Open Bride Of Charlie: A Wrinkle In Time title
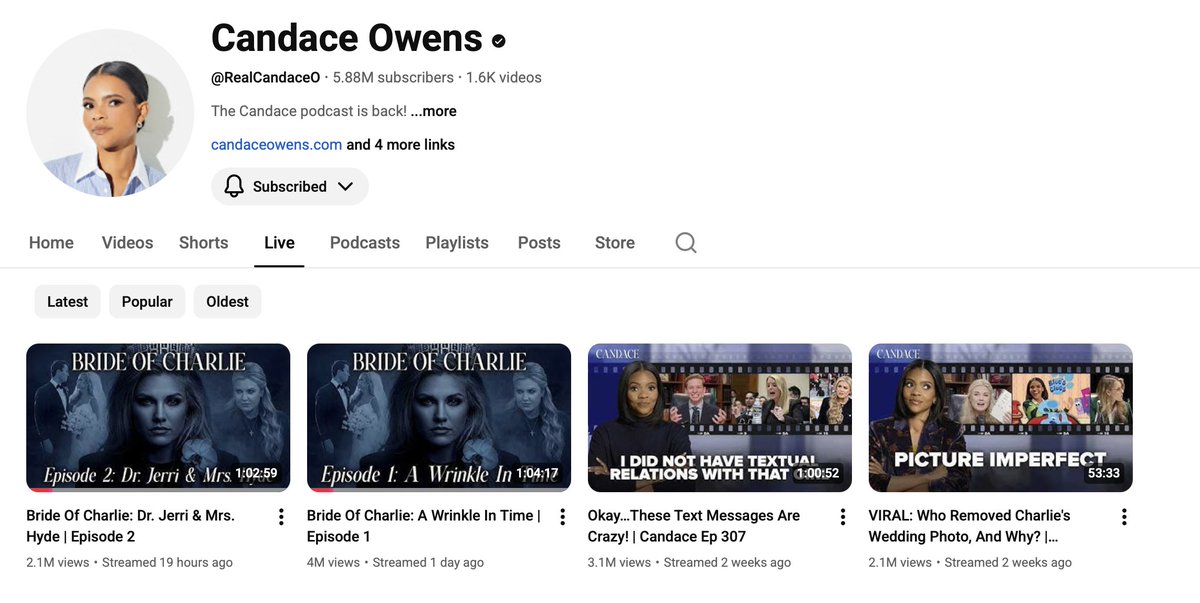This screenshot has height=603, width=1200. pos(424,526)
